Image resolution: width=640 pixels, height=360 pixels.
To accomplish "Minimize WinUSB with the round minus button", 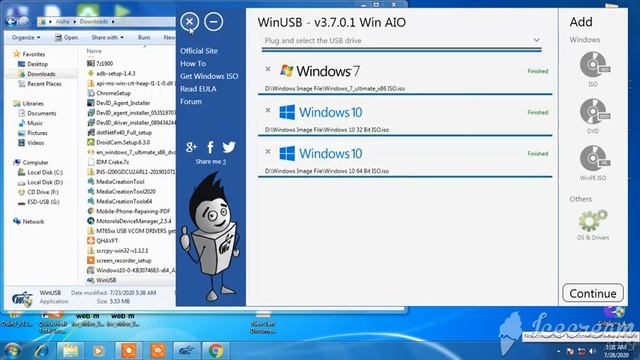I will coord(213,22).
